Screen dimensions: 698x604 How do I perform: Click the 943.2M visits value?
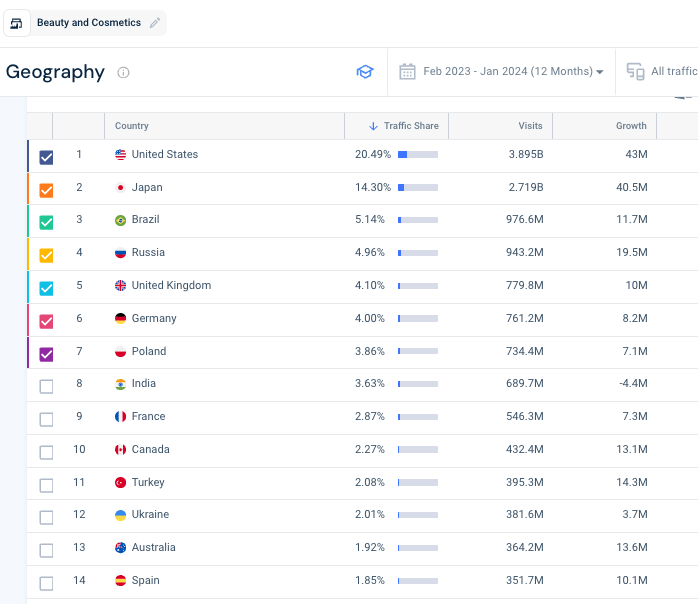[524, 252]
